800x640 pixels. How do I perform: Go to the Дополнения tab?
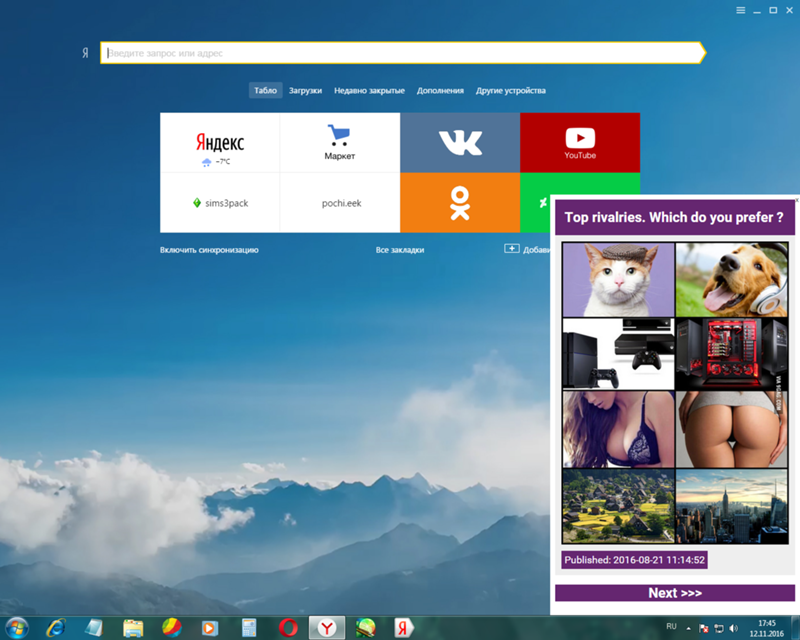point(440,90)
